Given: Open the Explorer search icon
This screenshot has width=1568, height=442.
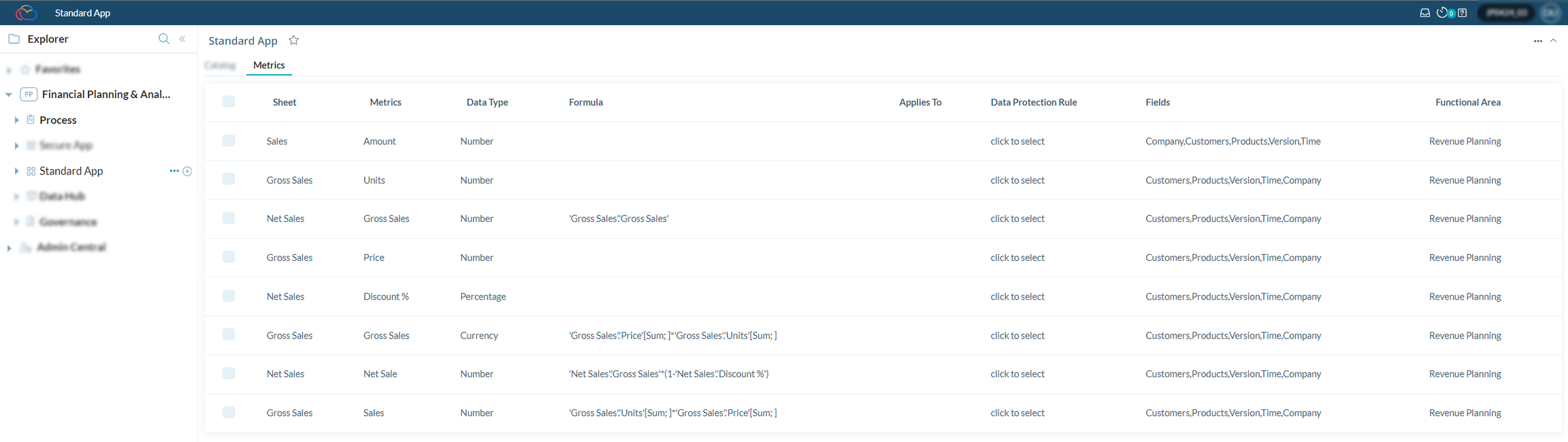Looking at the screenshot, I should pos(163,39).
